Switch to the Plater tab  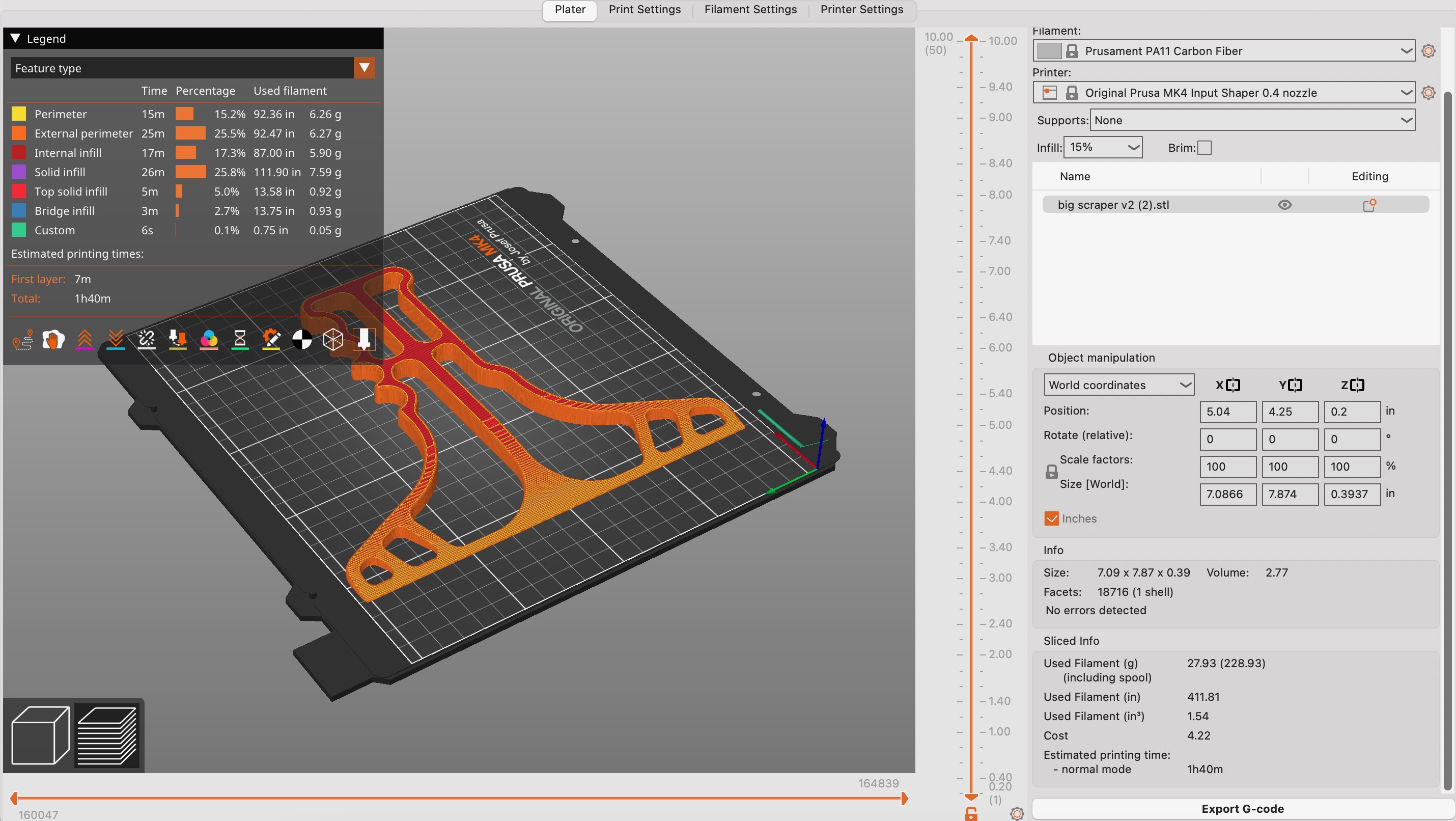click(570, 10)
